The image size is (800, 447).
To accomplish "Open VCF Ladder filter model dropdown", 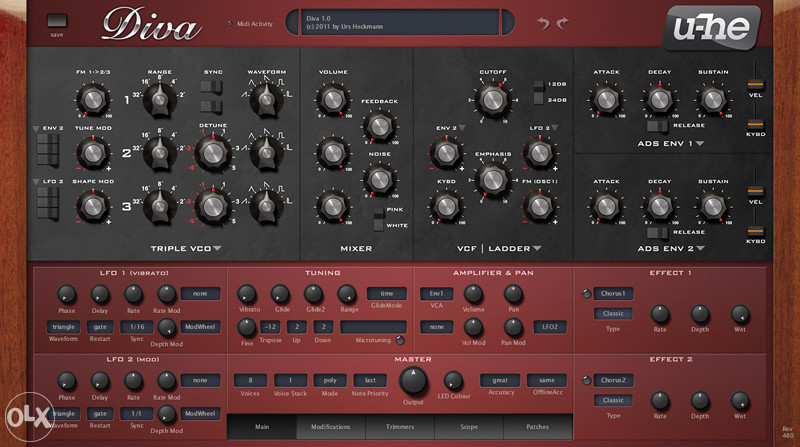I will [537, 248].
